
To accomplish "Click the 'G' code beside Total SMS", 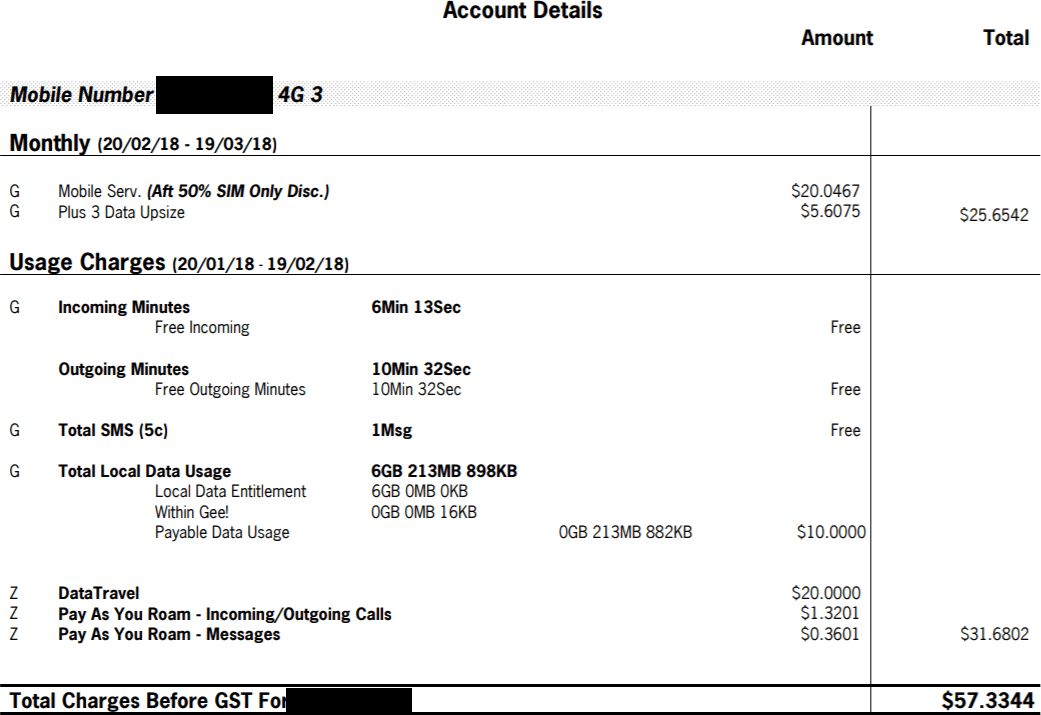I will 15,430.
